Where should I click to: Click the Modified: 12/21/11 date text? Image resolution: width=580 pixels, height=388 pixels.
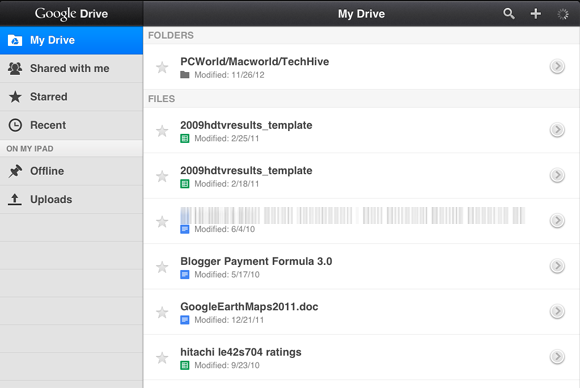[229, 320]
